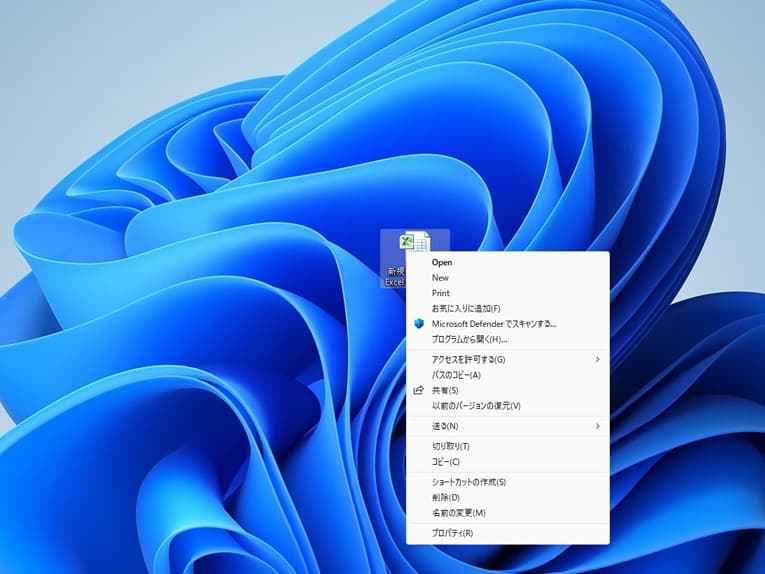Select 名前の変更(M) to rename
This screenshot has height=574, width=765.
click(458, 513)
